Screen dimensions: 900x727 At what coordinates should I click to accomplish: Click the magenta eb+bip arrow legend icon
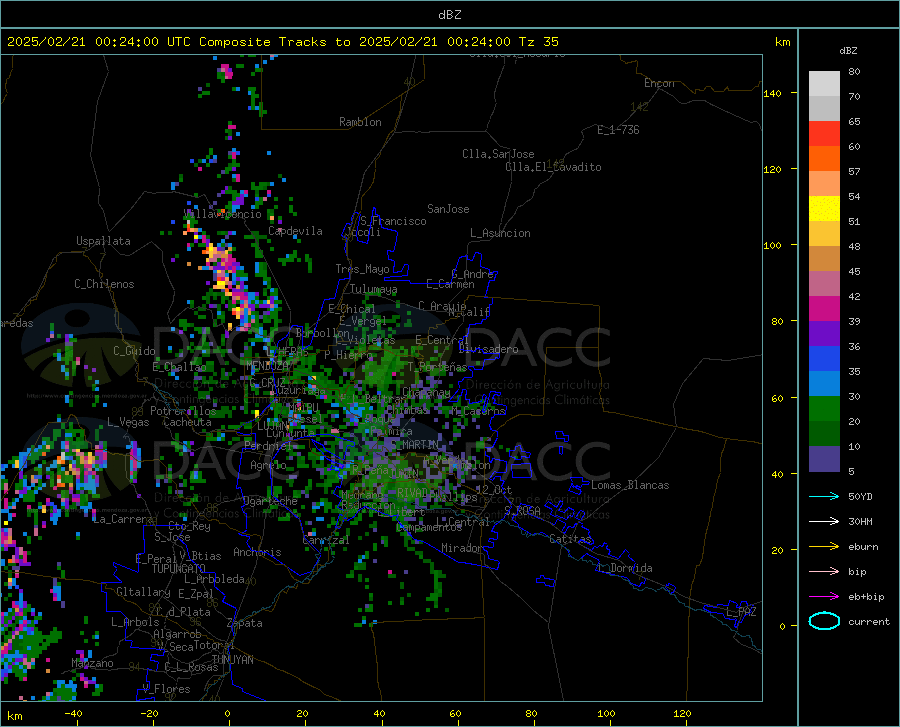(824, 596)
